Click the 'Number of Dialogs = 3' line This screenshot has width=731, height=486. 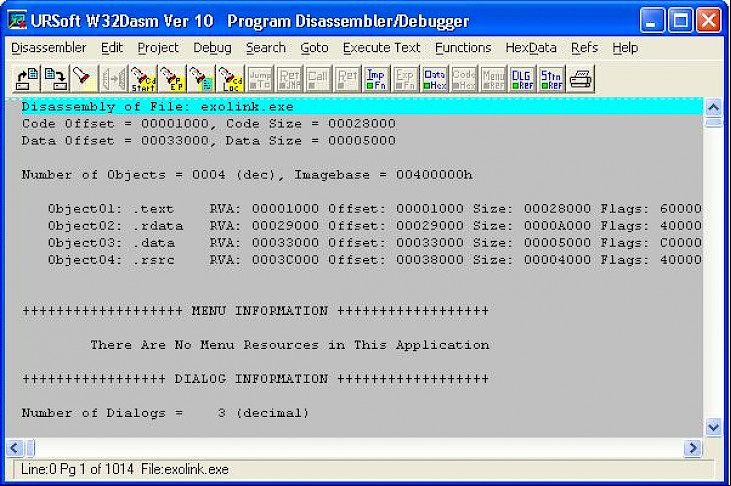(x=165, y=413)
